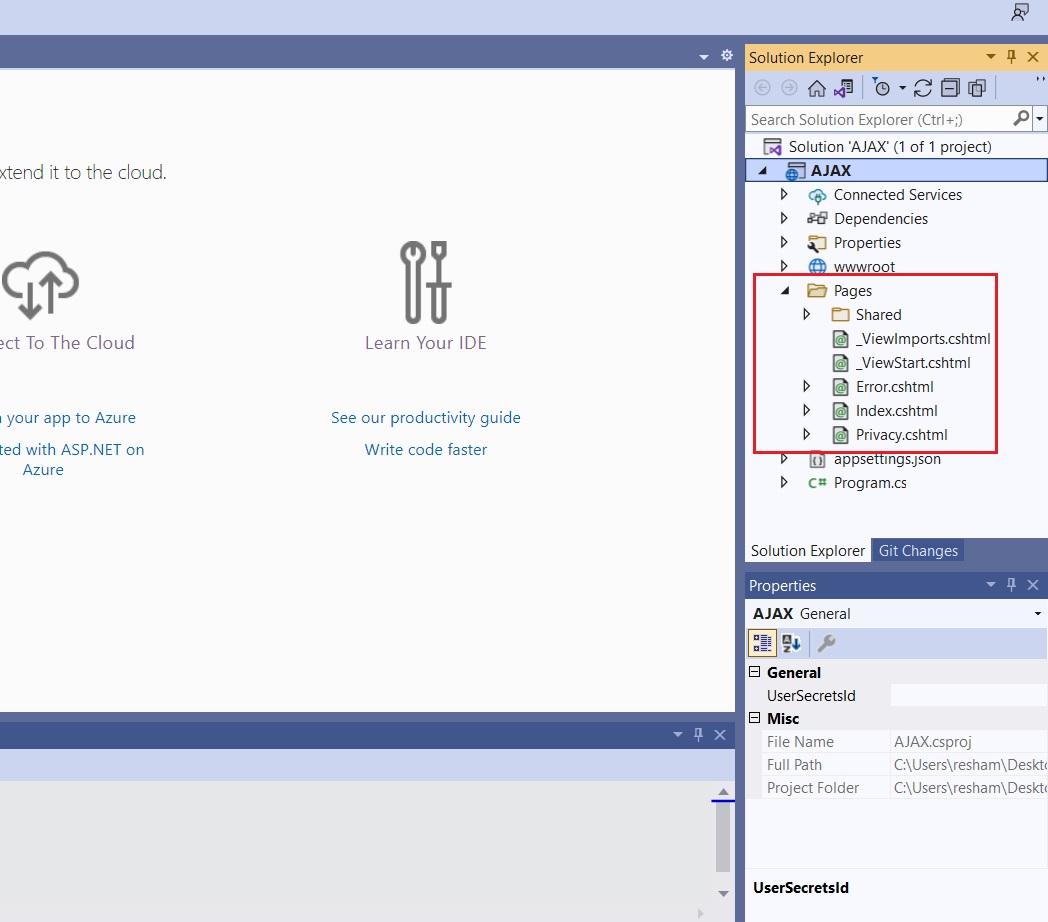Click the File Name value AJAX.csproj
The height and width of the screenshot is (922, 1048).
932,741
